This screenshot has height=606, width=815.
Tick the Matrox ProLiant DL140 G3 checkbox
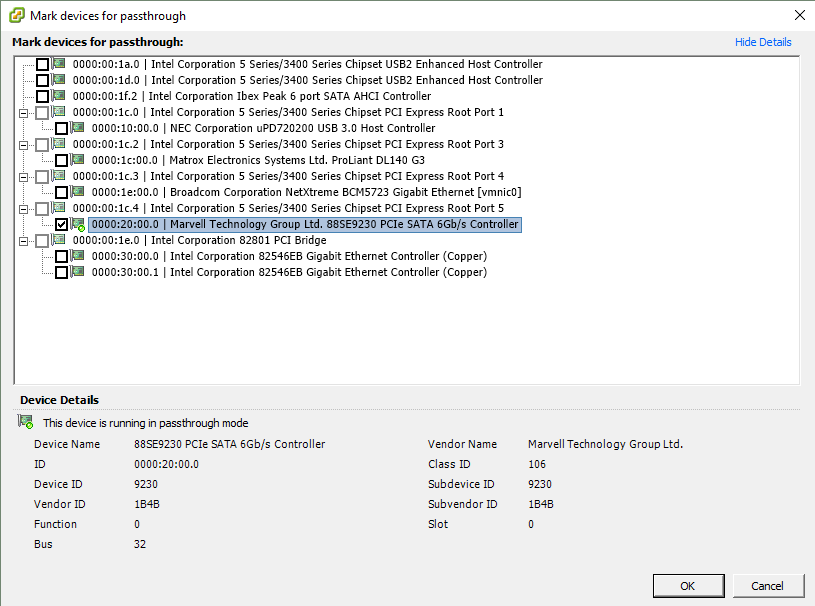pyautogui.click(x=61, y=161)
